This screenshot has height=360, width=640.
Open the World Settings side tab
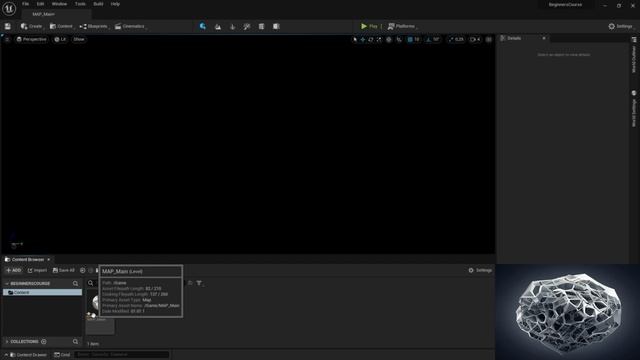coord(634,108)
